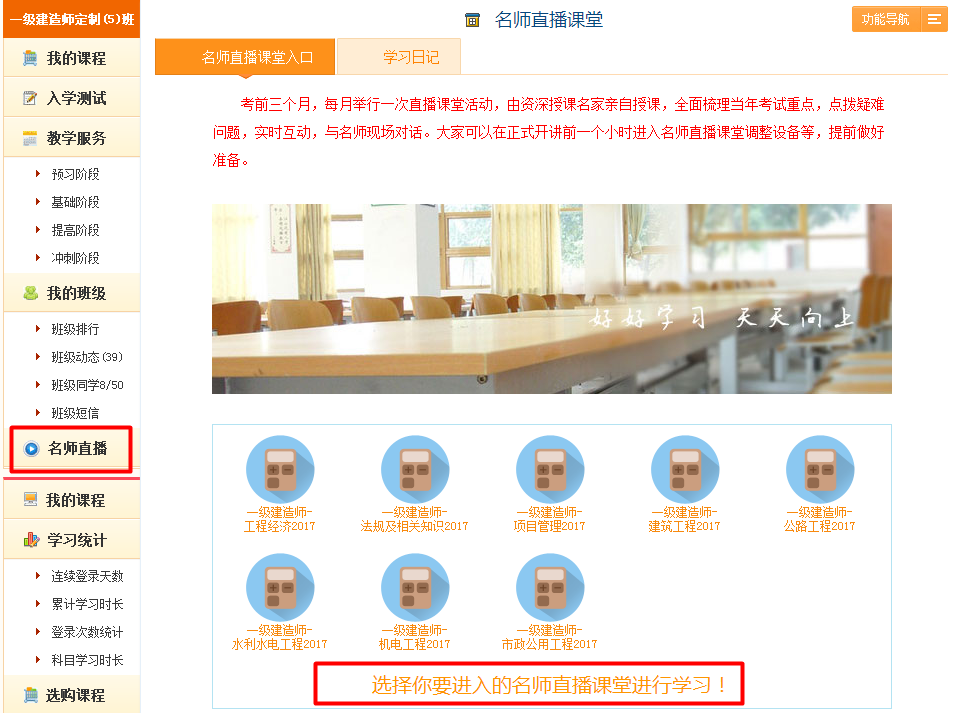Open the 建筑工程2017 classroom icon
This screenshot has width=958, height=713.
[x=684, y=468]
